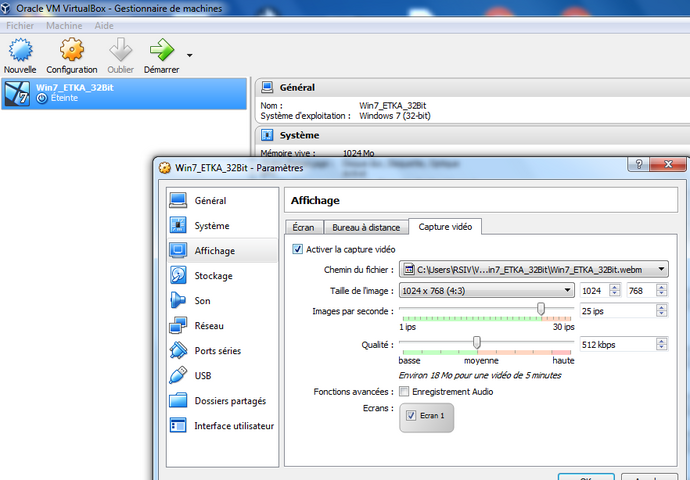Click the file size estimate text

click(x=480, y=375)
